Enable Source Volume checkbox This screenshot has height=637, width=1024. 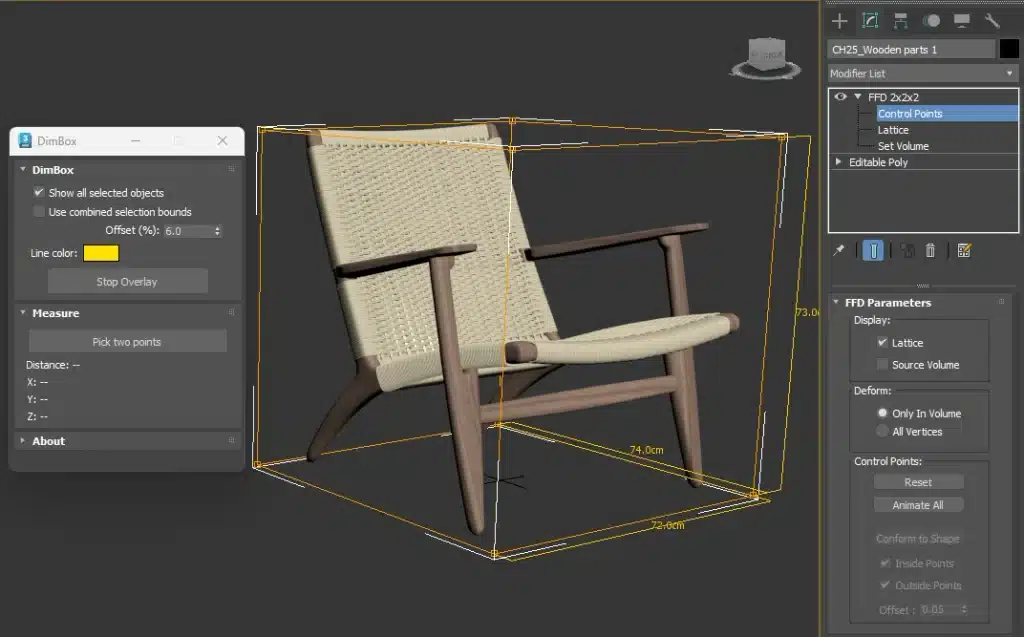tap(882, 365)
